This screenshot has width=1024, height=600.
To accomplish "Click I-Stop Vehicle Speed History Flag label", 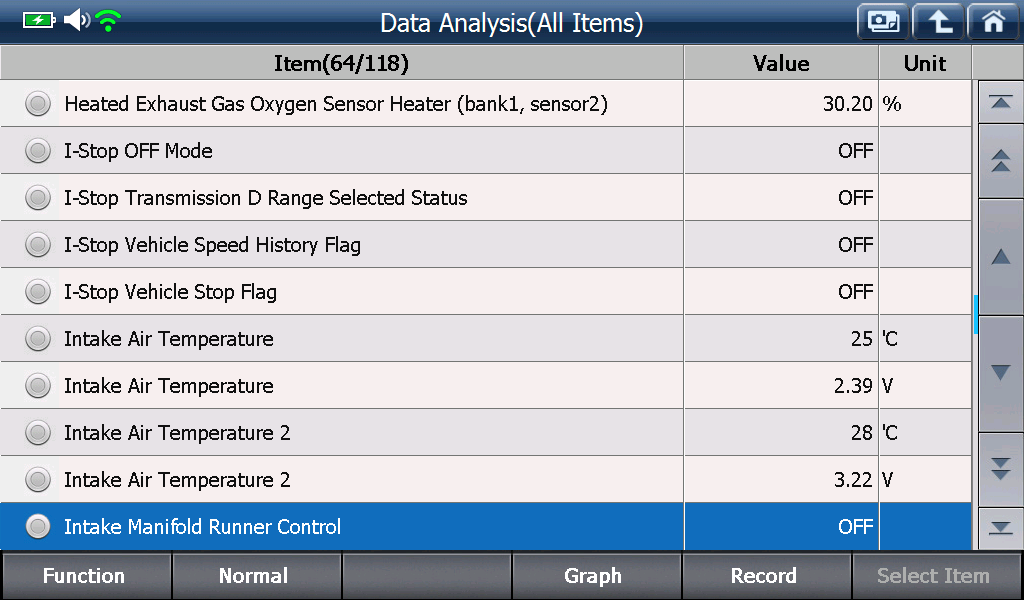I will tap(212, 245).
